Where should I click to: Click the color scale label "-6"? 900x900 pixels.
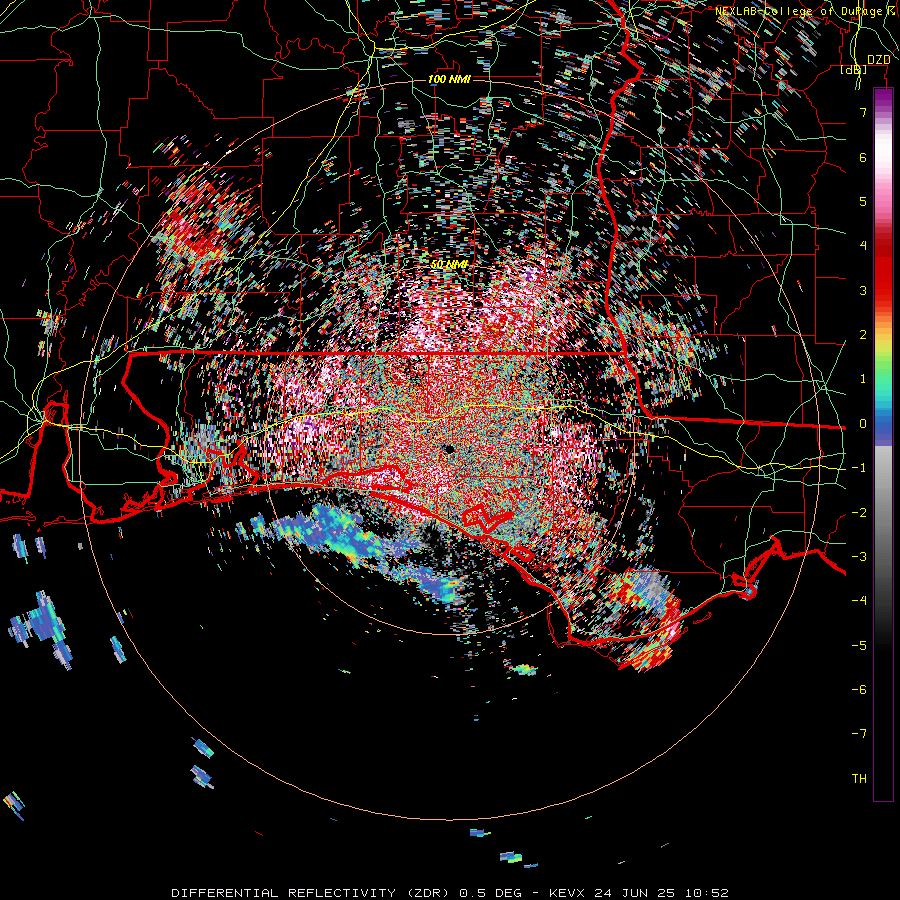click(x=859, y=690)
